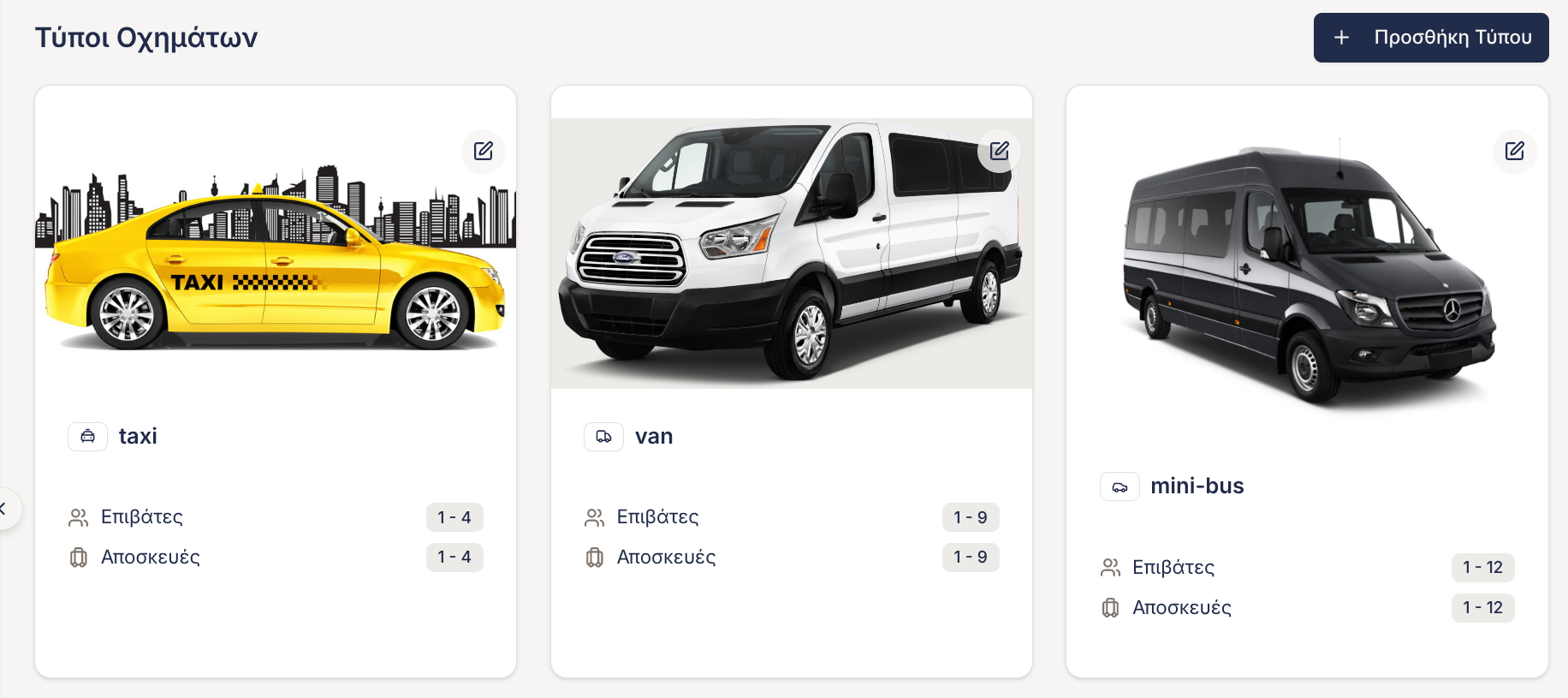Click the passengers icon on the taxi card
Image resolution: width=1568 pixels, height=698 pixels.
[x=79, y=517]
